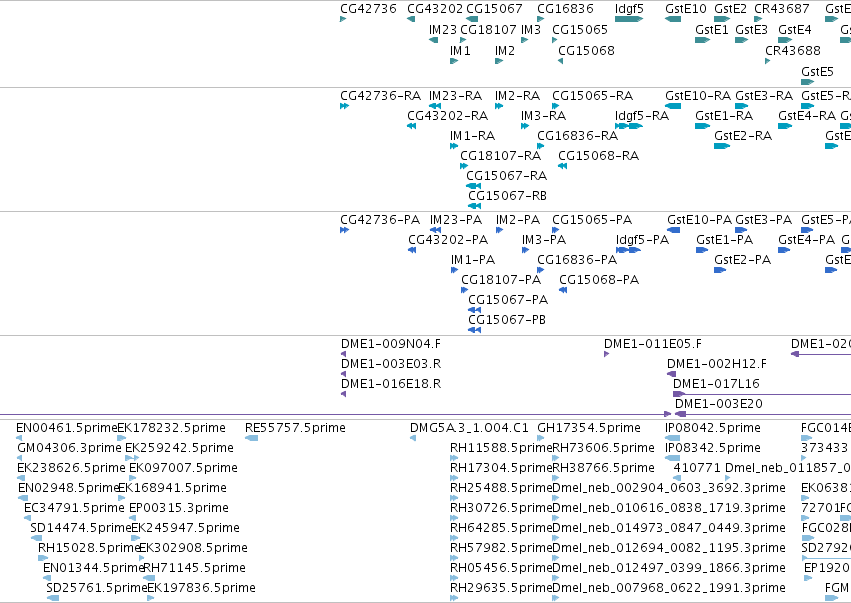This screenshot has height=603, width=851.
Task: Click the DME1-017L16 clone label
Action: point(716,384)
